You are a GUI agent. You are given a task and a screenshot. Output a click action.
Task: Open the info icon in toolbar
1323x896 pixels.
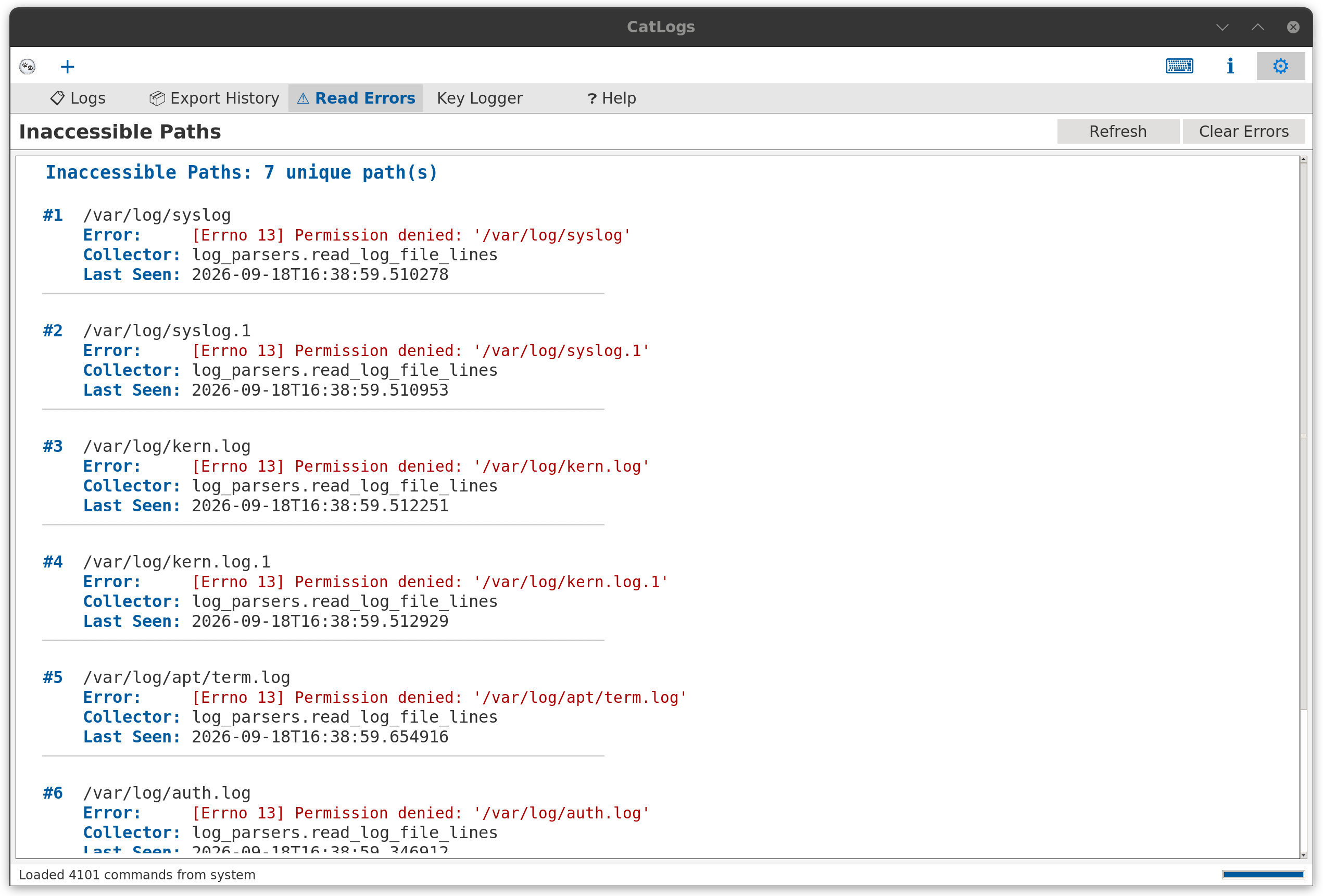[x=1230, y=66]
